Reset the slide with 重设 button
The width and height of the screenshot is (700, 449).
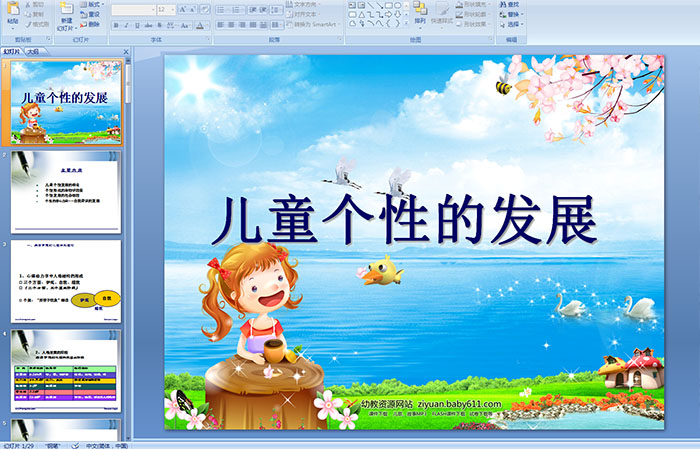[90, 14]
